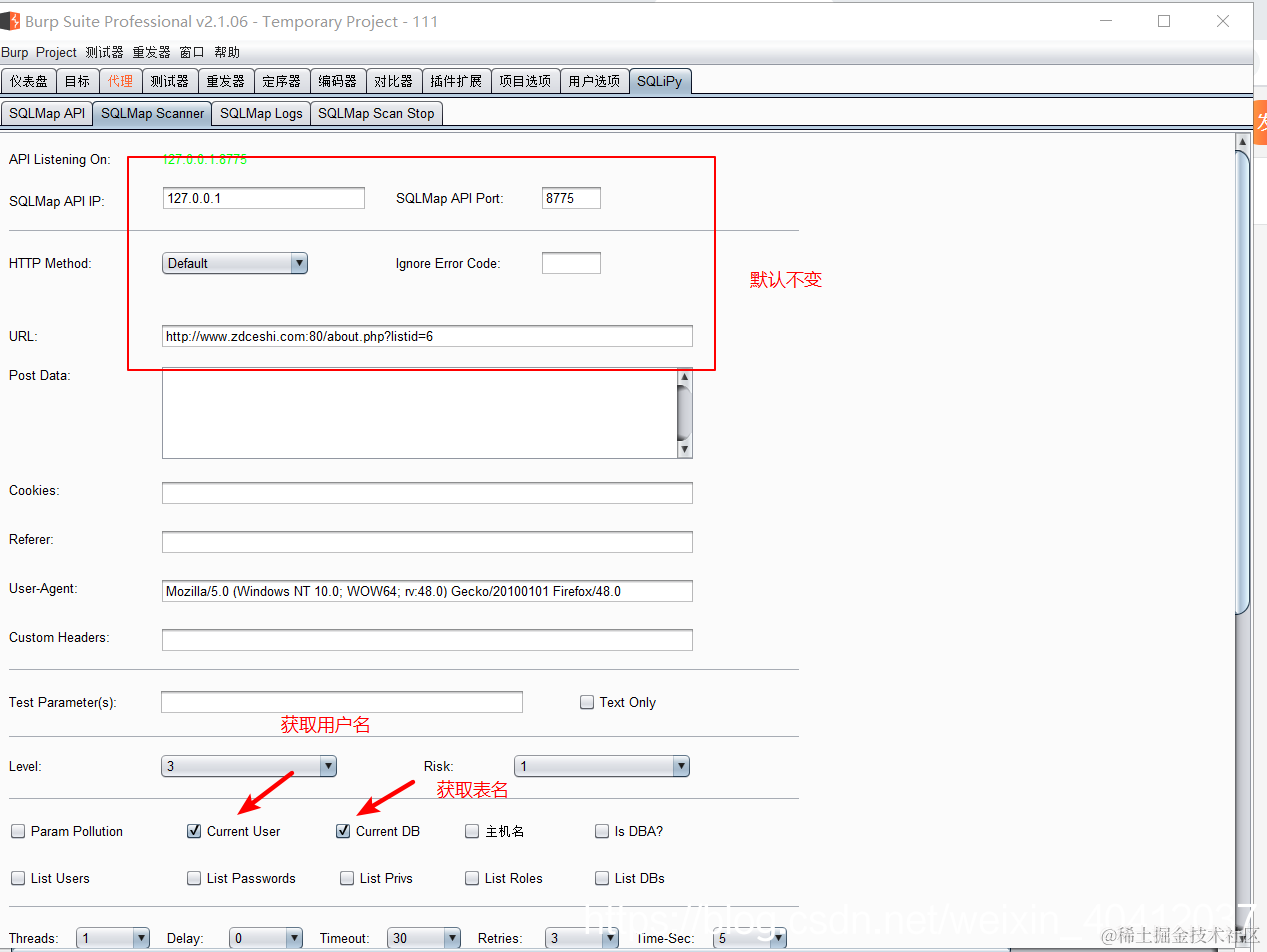Open the 重发器 menu in menu bar
Image resolution: width=1267 pixels, height=952 pixels.
pos(152,52)
